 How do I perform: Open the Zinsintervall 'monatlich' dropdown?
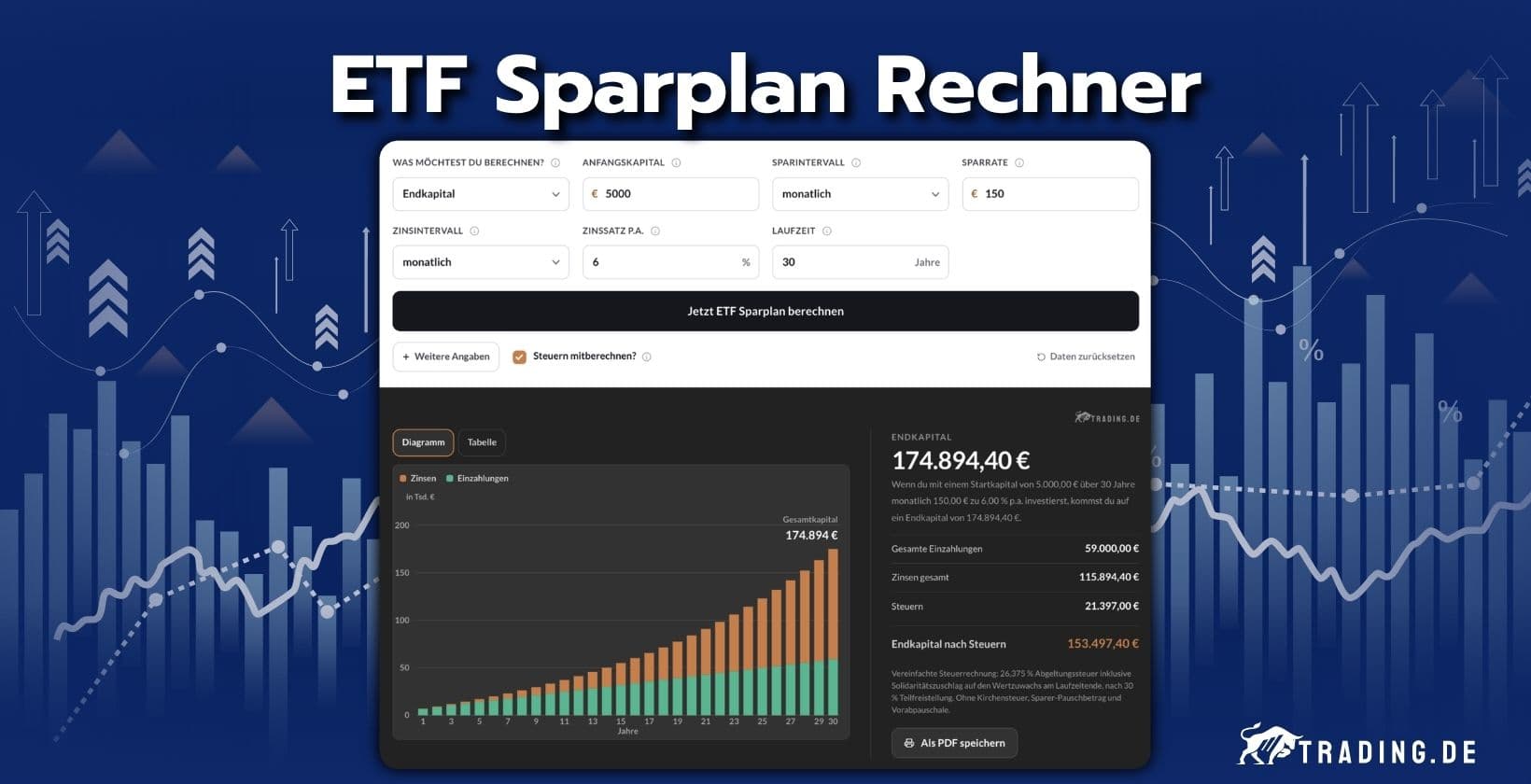[481, 262]
